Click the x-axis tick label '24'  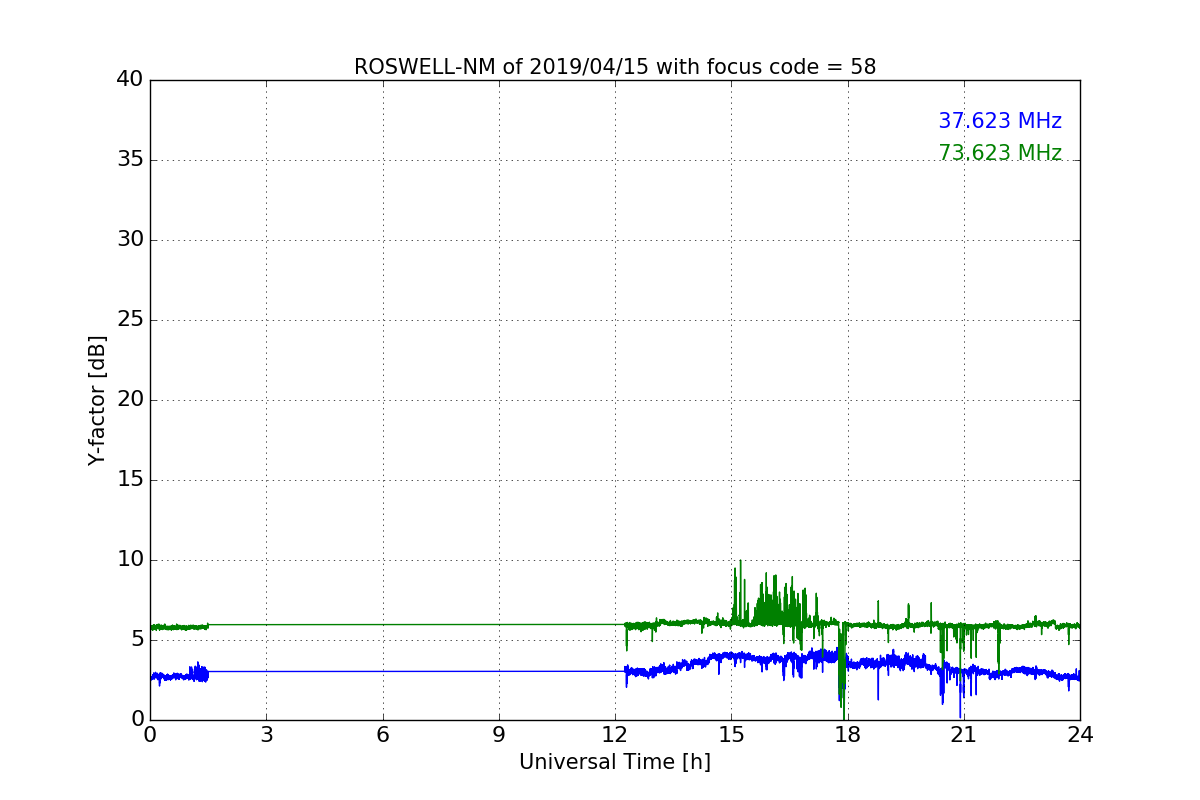(x=1080, y=735)
